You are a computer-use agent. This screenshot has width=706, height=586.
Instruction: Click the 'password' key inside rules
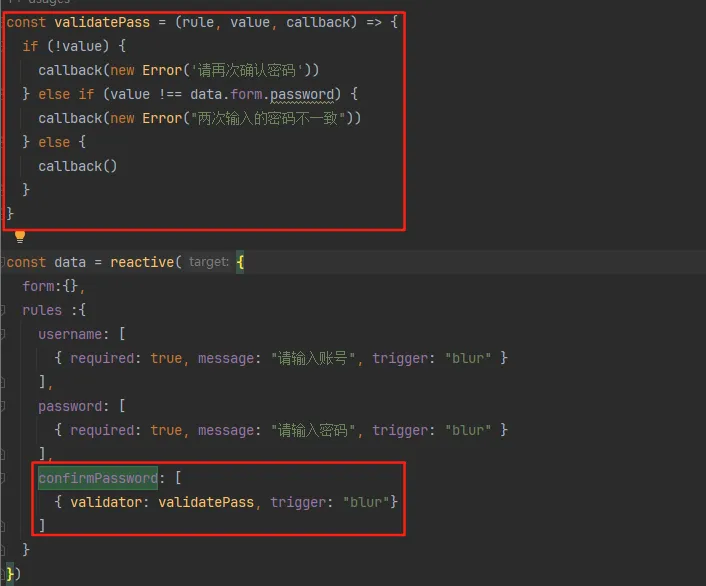(x=70, y=406)
